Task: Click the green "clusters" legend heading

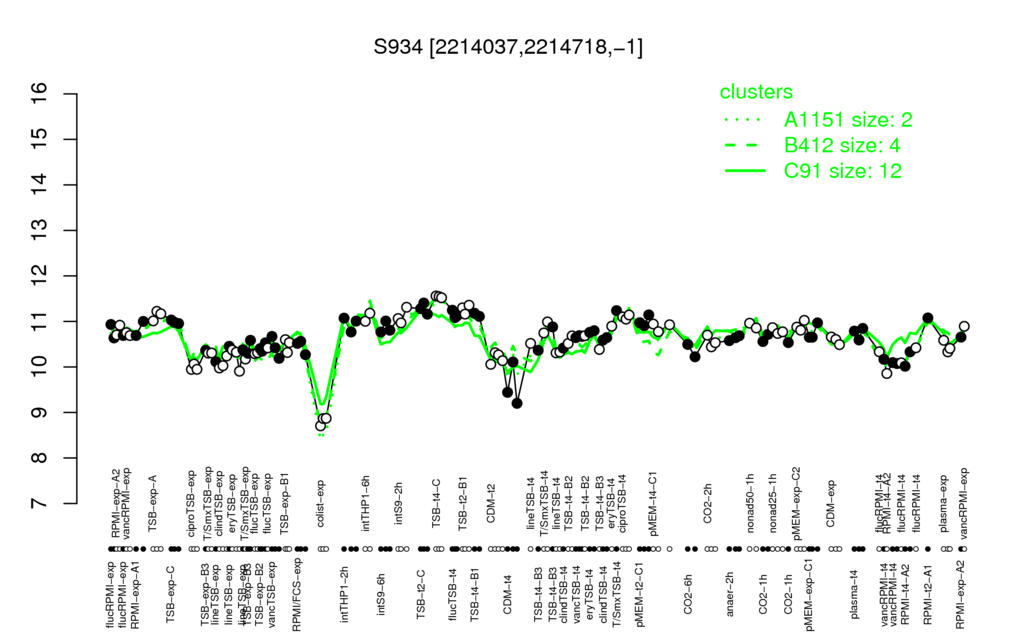Action: [756, 92]
